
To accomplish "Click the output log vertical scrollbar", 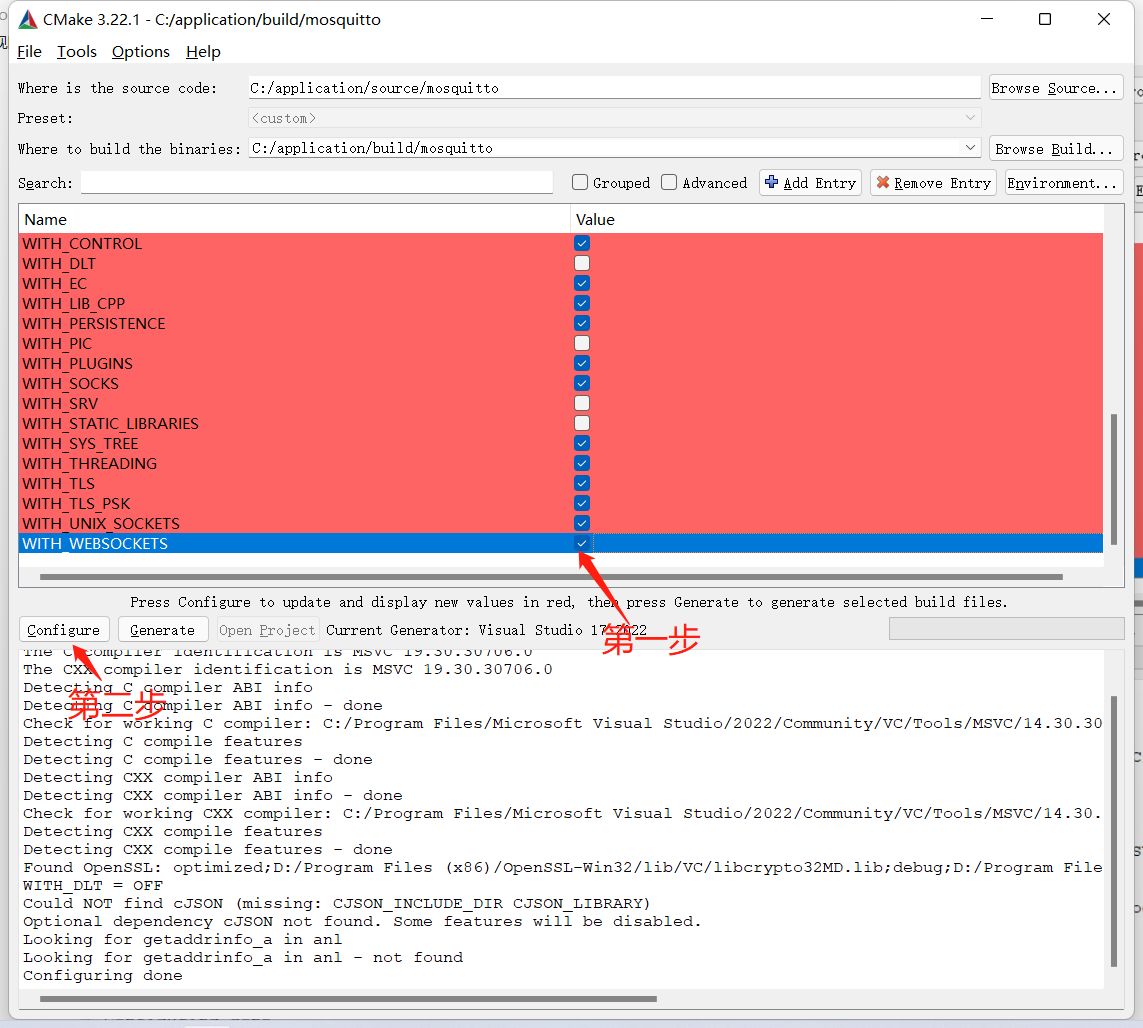I will click(1113, 831).
